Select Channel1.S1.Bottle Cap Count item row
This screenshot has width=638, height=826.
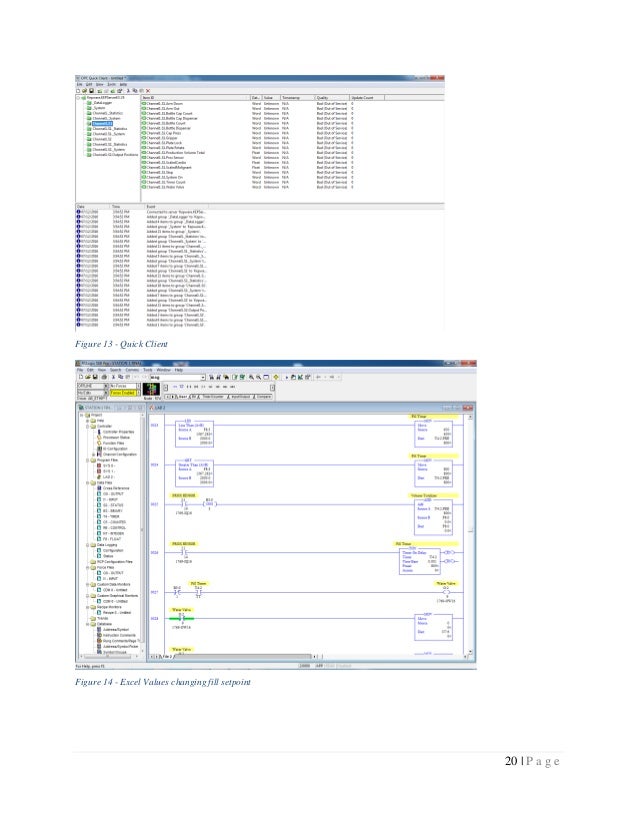(x=247, y=114)
